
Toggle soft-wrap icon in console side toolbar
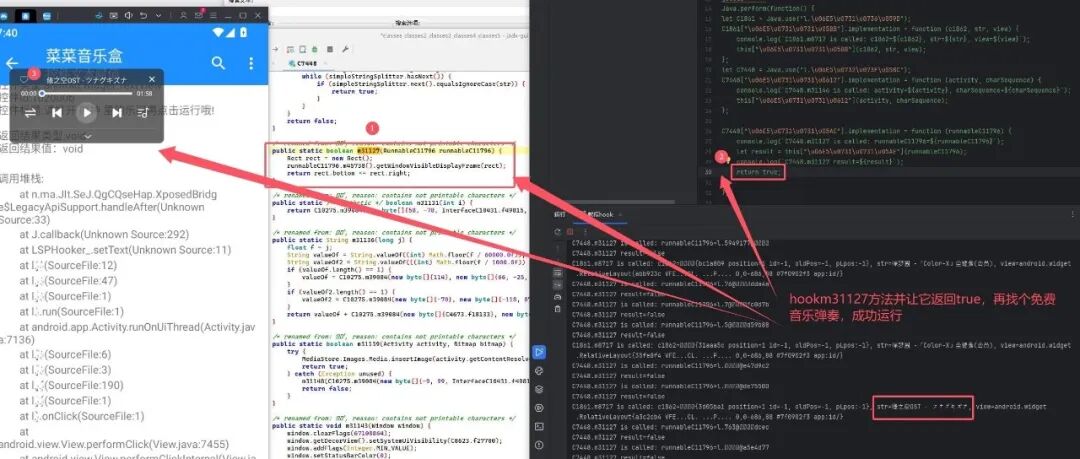pos(559,274)
